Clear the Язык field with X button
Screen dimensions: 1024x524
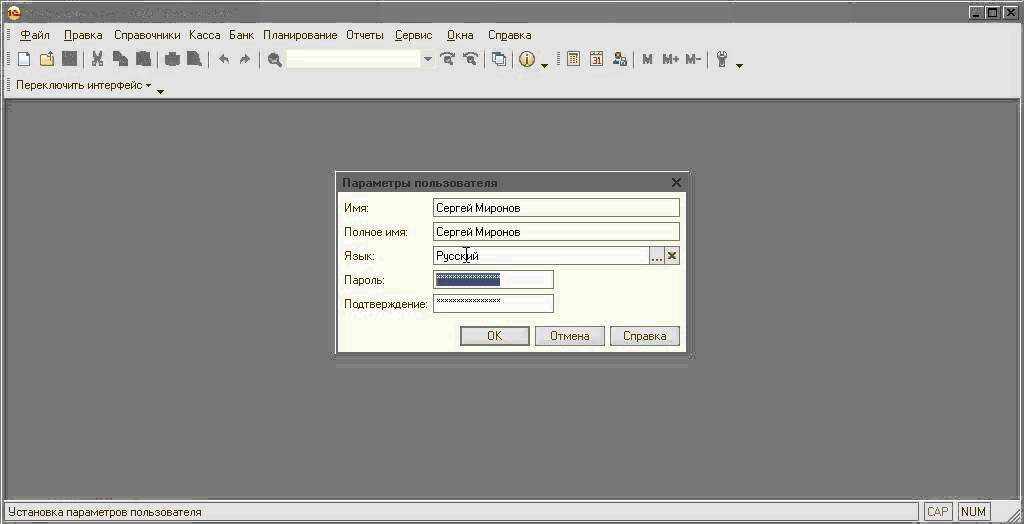pyautogui.click(x=672, y=256)
